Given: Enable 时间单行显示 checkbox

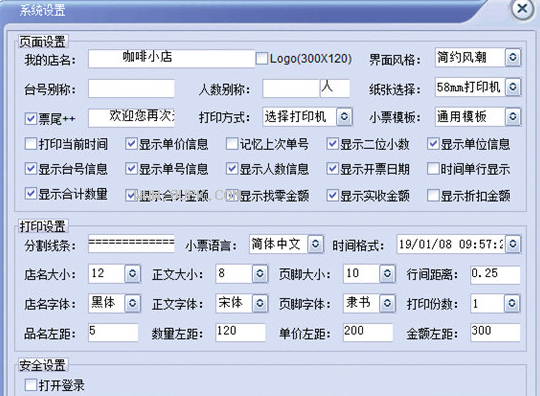Looking at the screenshot, I should pyautogui.click(x=433, y=169).
